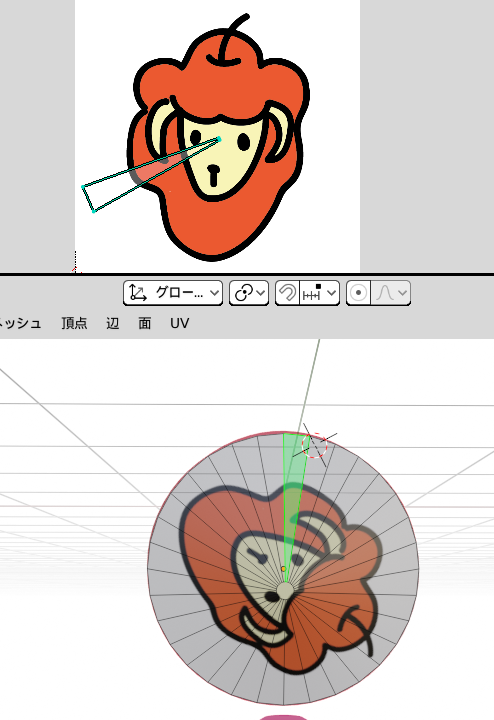Open the transform pivot point dropdown

point(249,293)
